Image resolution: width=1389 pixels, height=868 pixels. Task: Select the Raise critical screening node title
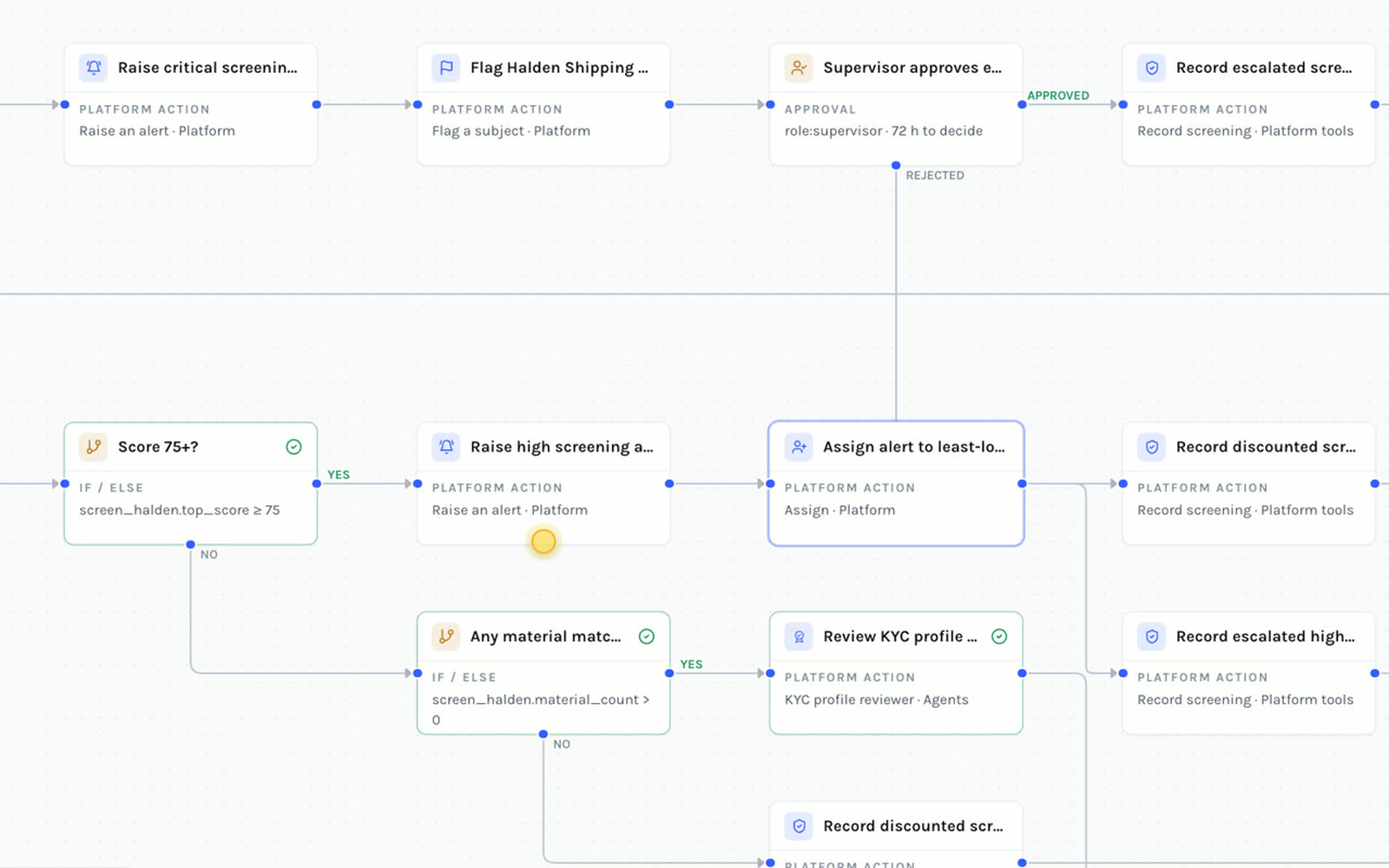pyautogui.click(x=207, y=68)
